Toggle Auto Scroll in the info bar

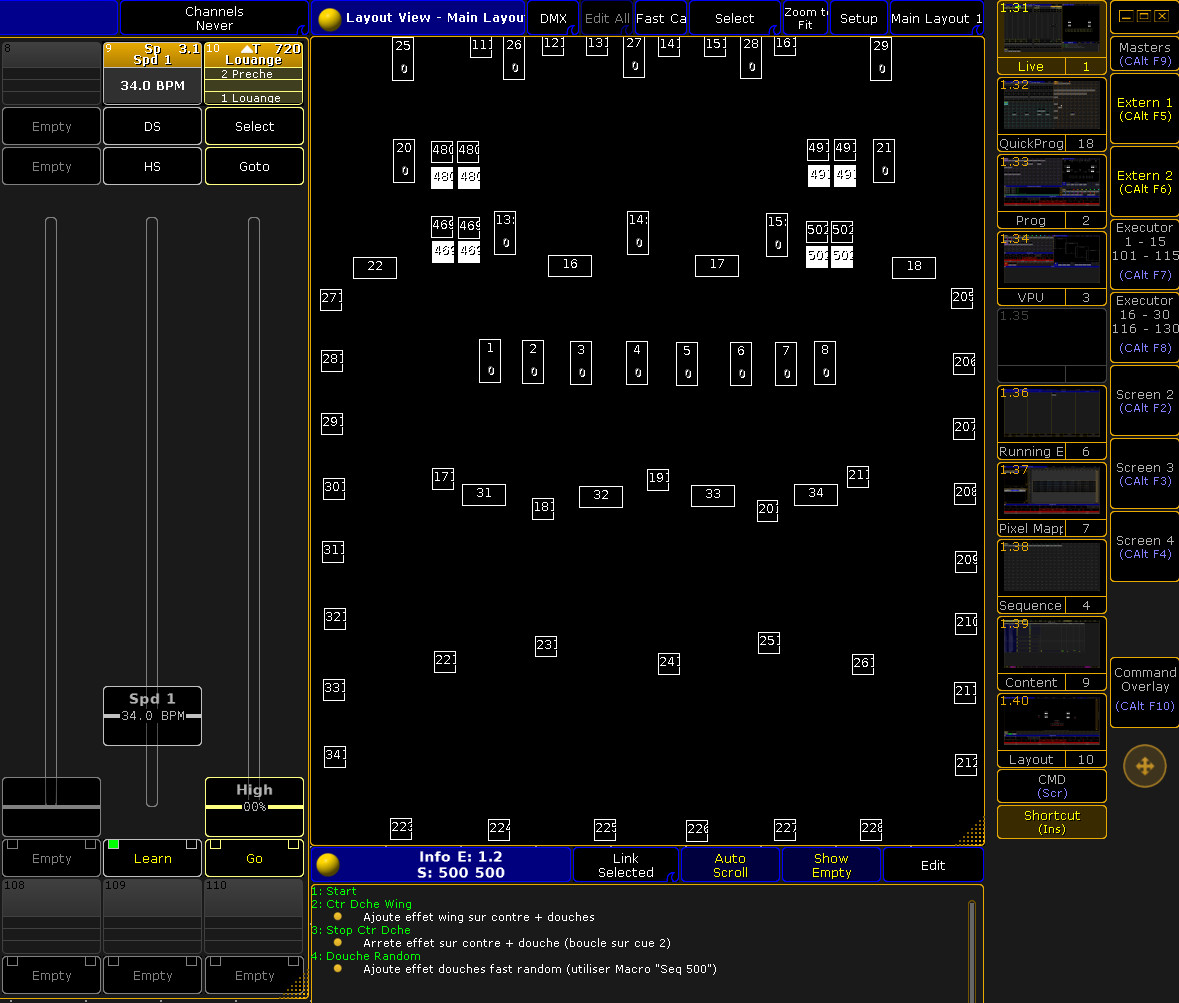[730, 865]
